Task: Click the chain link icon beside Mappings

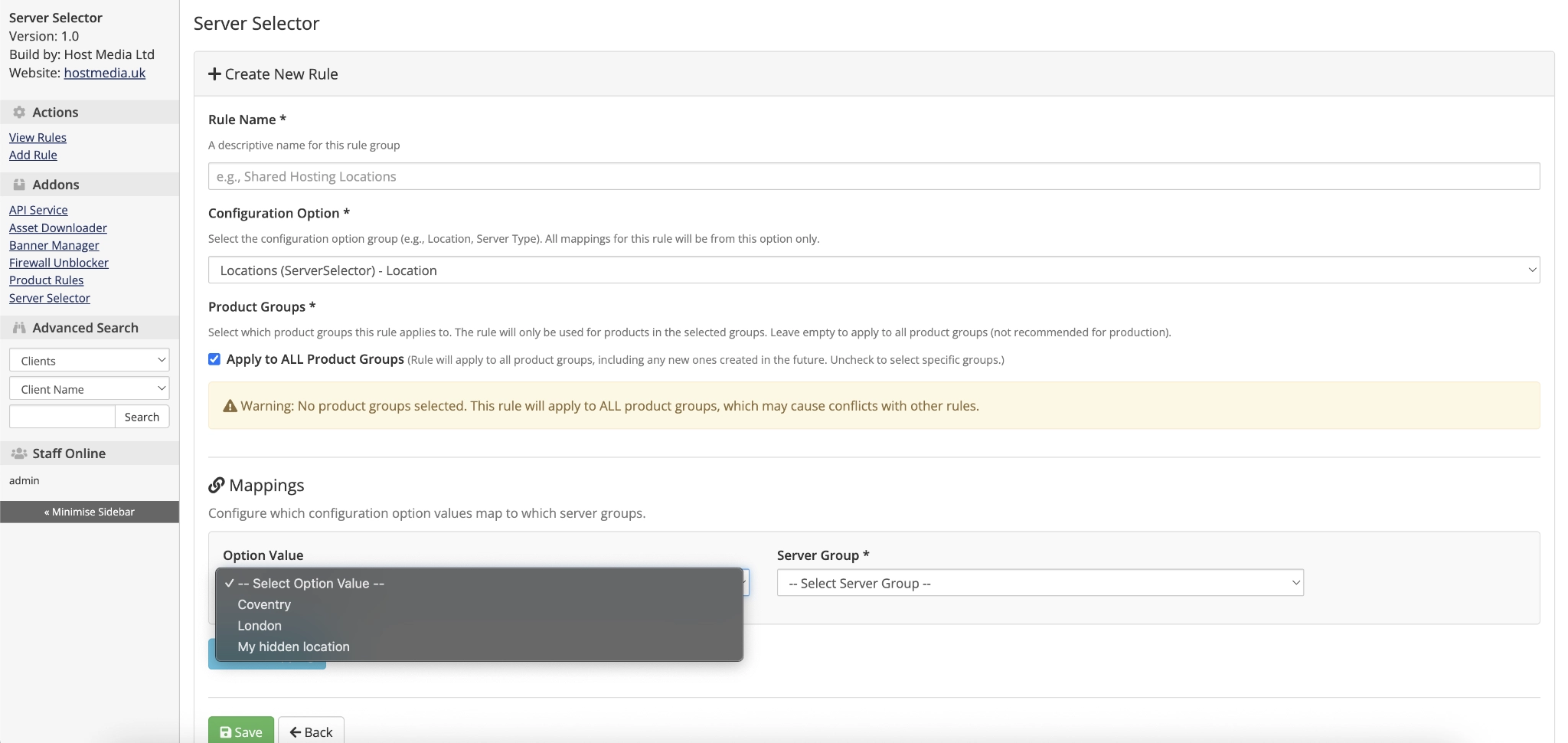Action: pos(217,485)
